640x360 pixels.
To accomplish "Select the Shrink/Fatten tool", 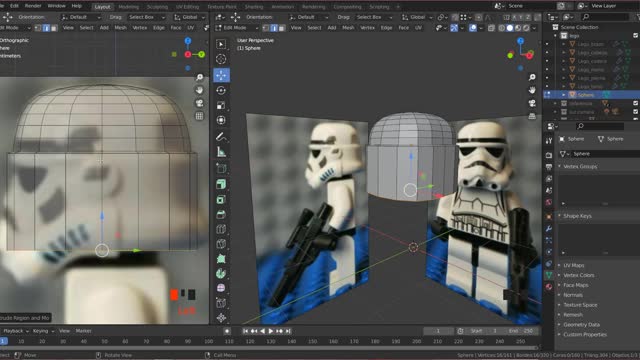I will pos(221,318).
